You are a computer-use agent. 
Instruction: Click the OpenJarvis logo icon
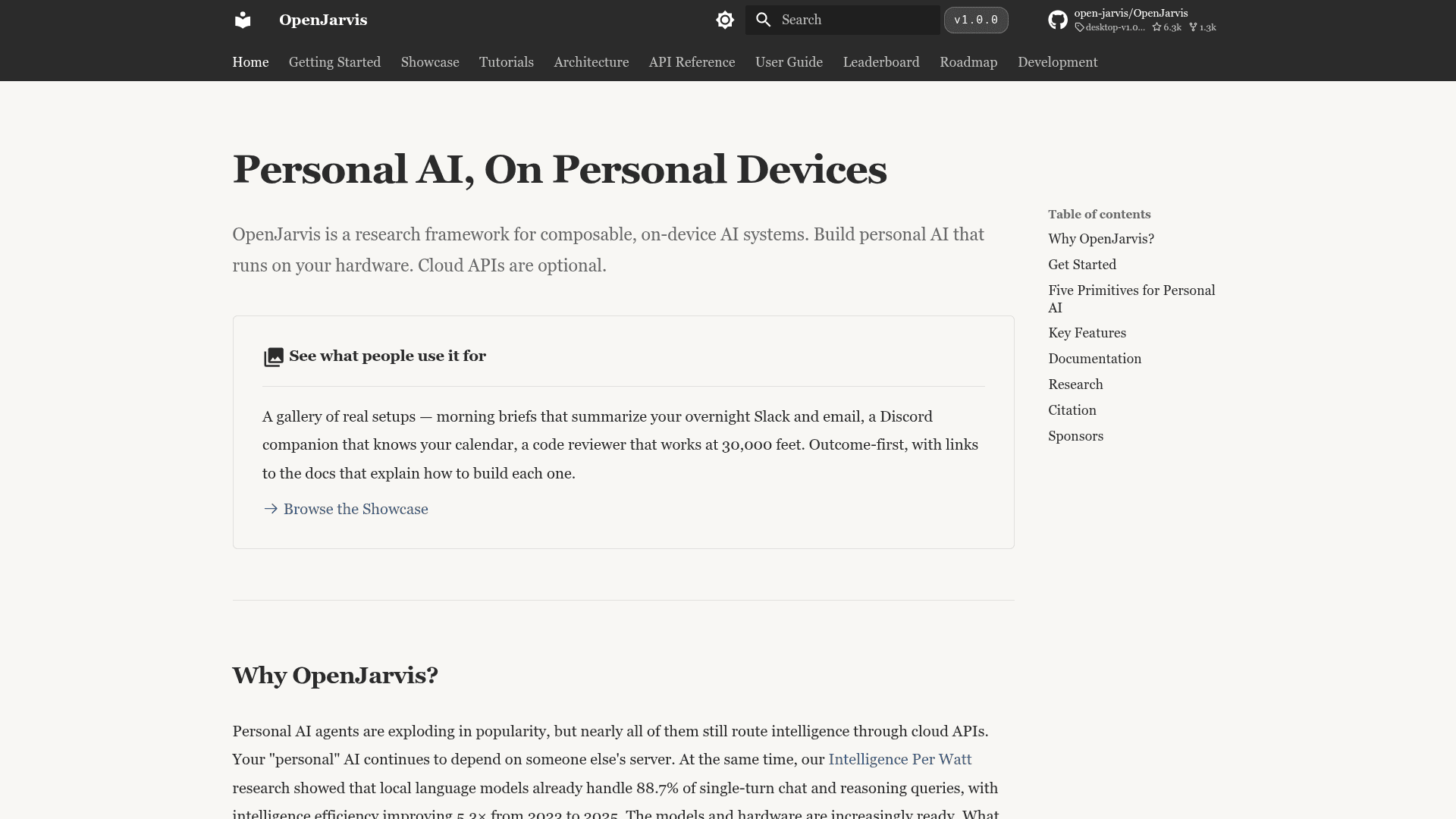pyautogui.click(x=243, y=20)
